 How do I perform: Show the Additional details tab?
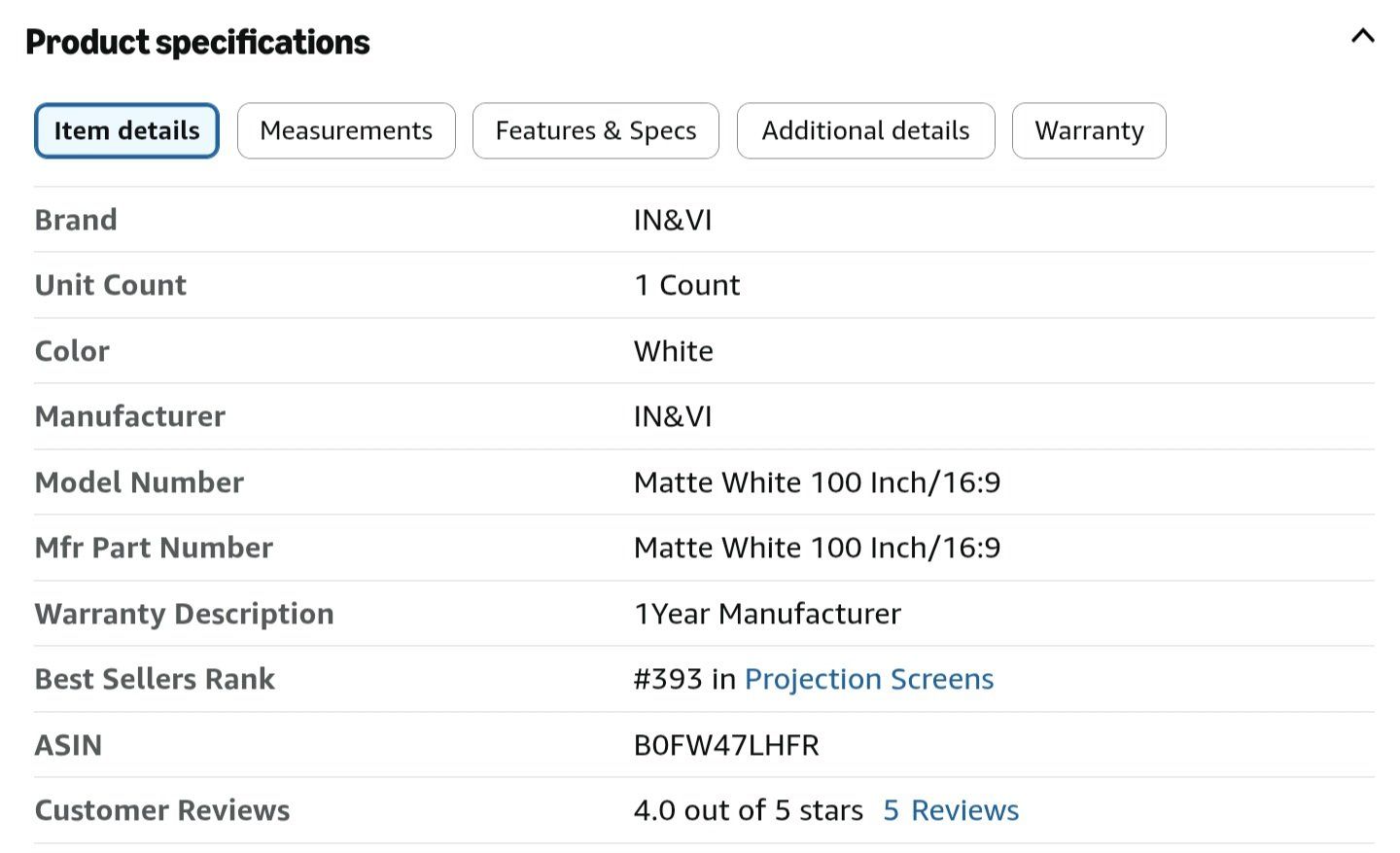pos(865,130)
